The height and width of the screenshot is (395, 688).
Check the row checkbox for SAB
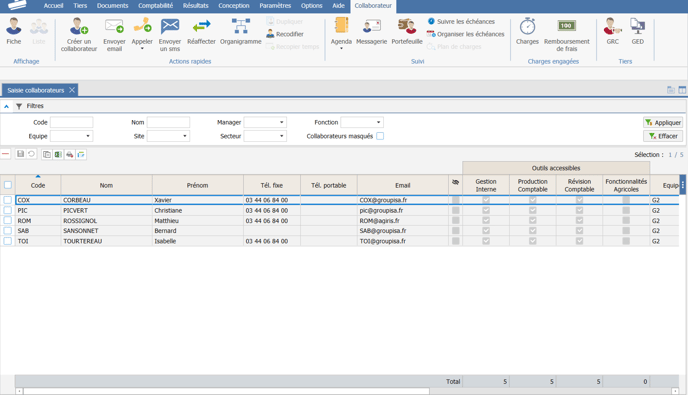click(8, 230)
